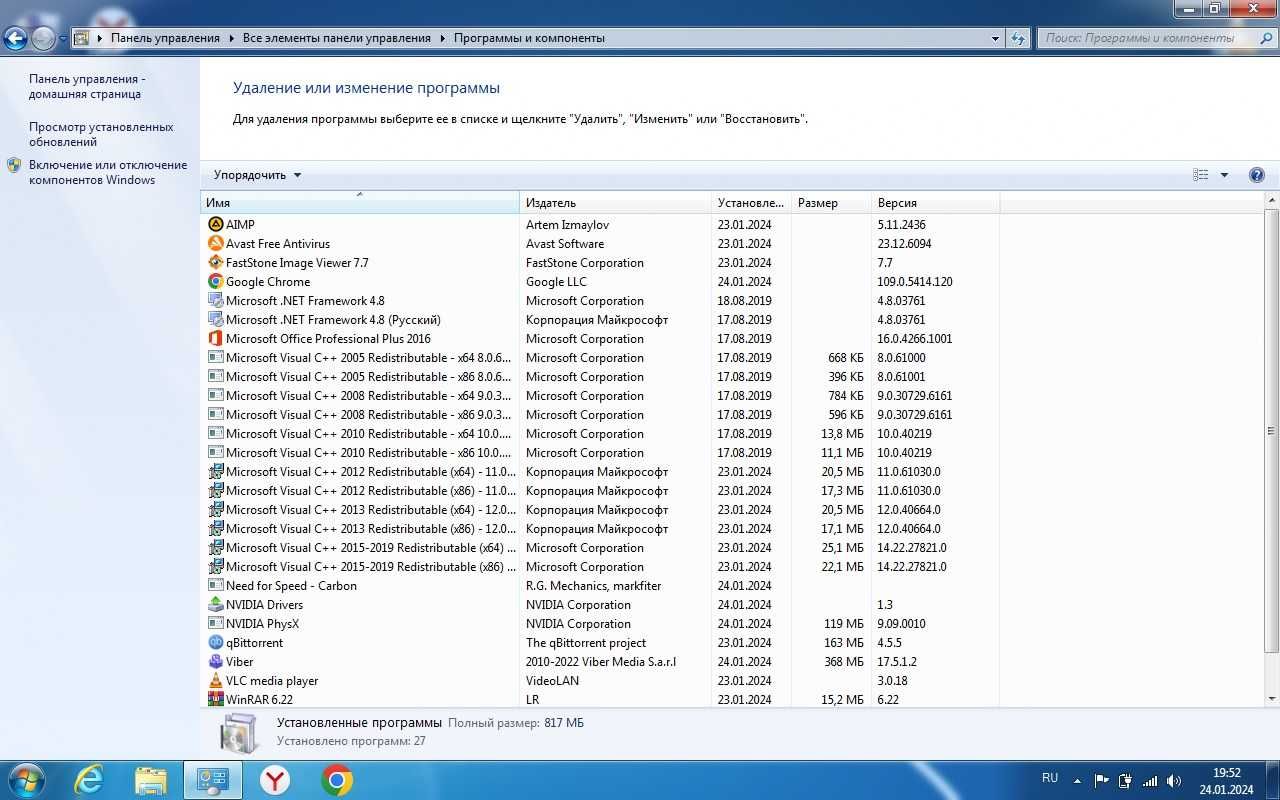The width and height of the screenshot is (1280, 800).
Task: Click the Action Center flag tray icon
Action: pos(1101,780)
